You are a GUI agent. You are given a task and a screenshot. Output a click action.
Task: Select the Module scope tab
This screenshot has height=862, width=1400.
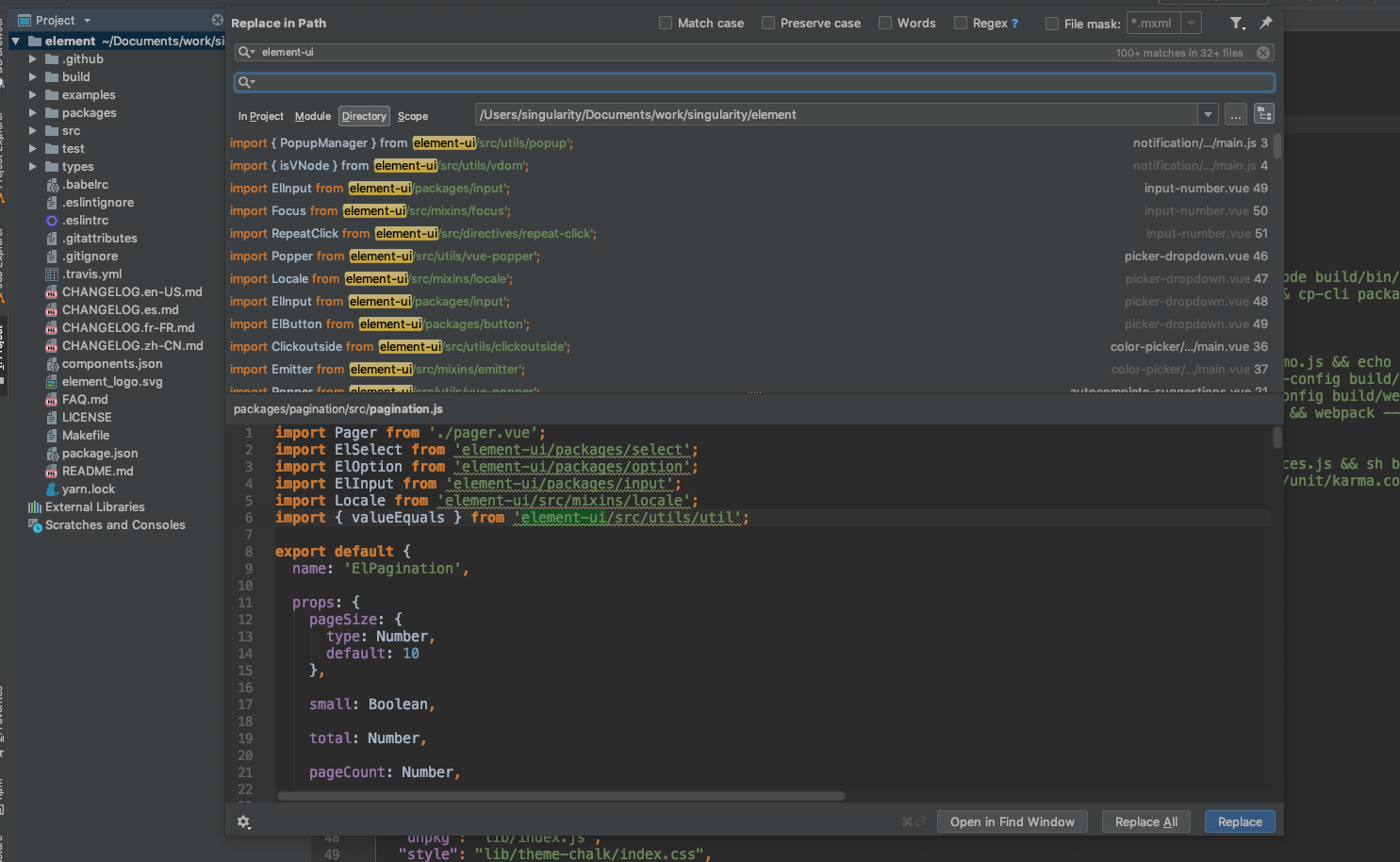[312, 116]
